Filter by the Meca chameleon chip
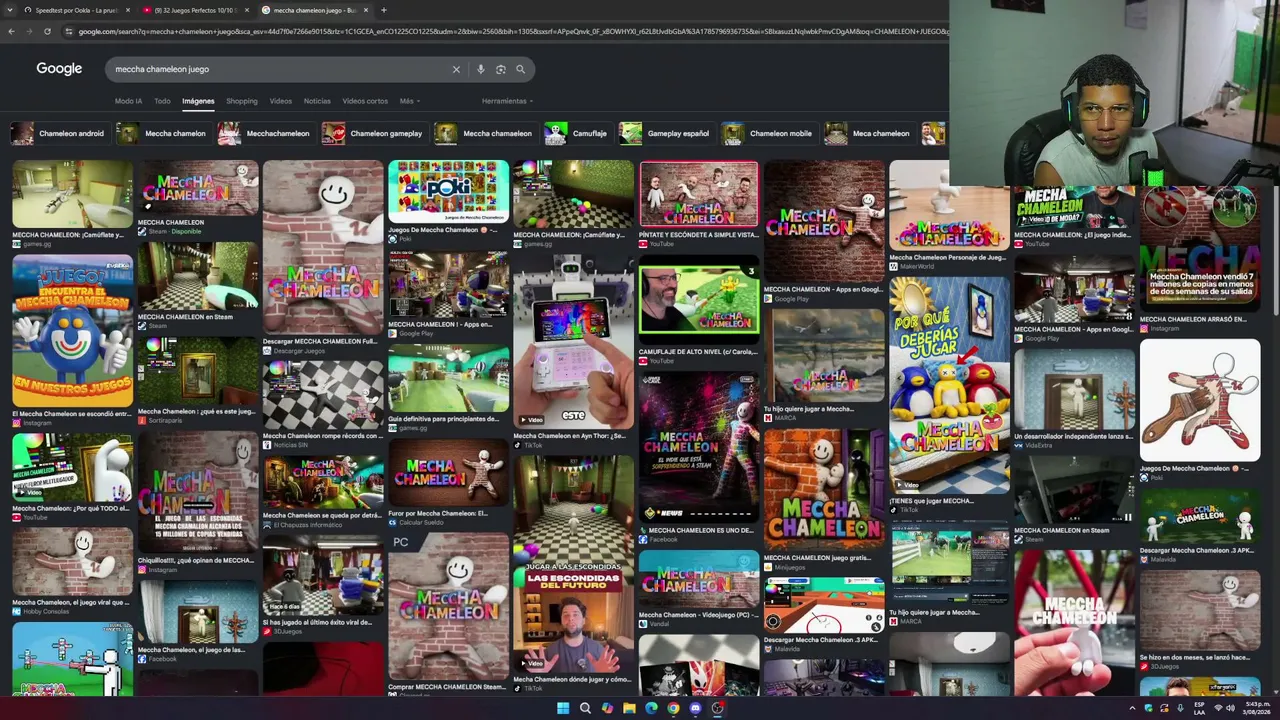Image resolution: width=1280 pixels, height=720 pixels. coord(869,133)
